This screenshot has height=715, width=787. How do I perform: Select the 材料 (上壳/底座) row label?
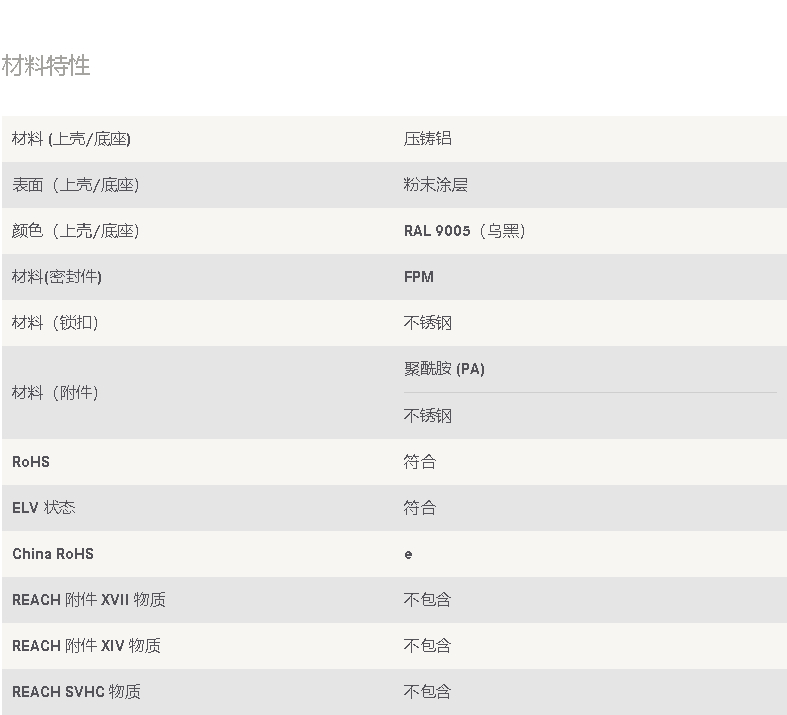(x=71, y=139)
